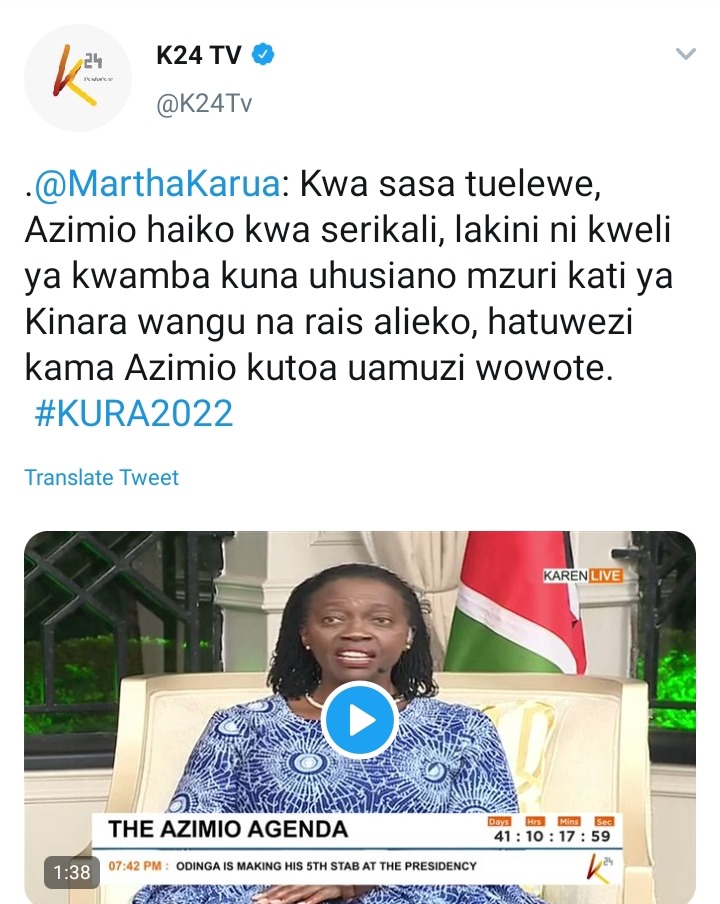
Task: Open the #KURA2022 hashtag
Action: 134,413
